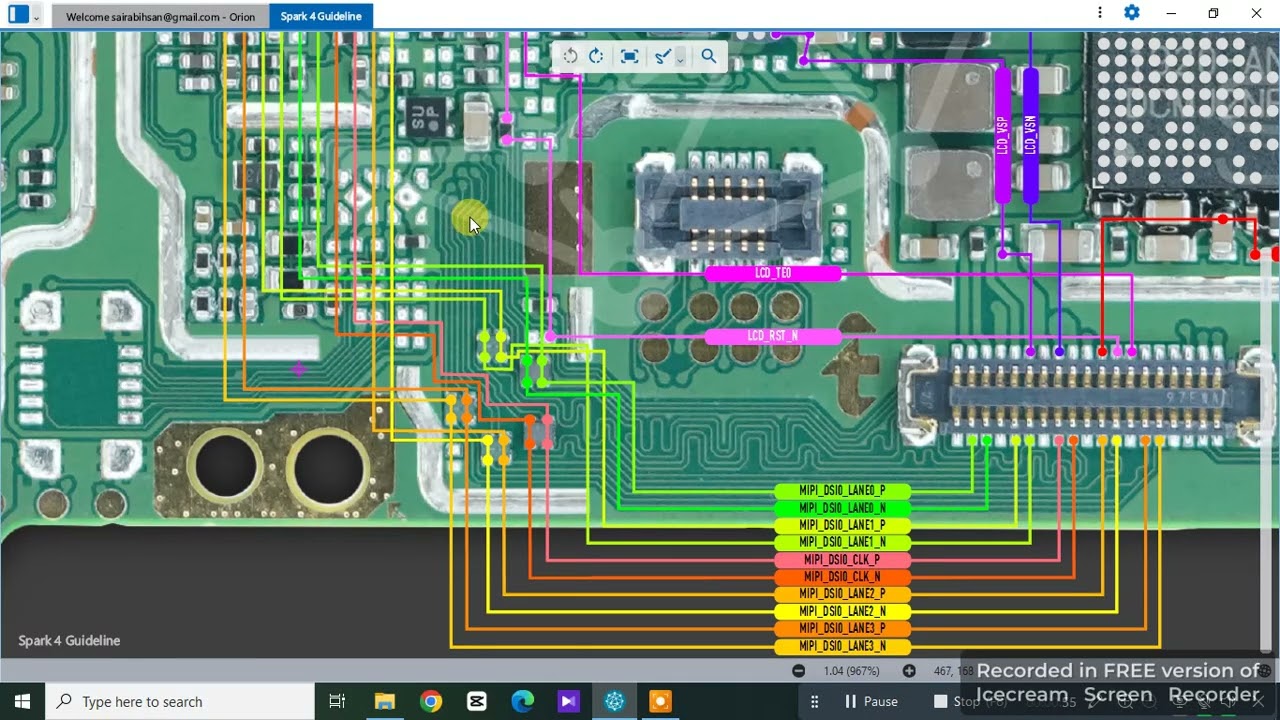Pause the screen recording

(871, 702)
